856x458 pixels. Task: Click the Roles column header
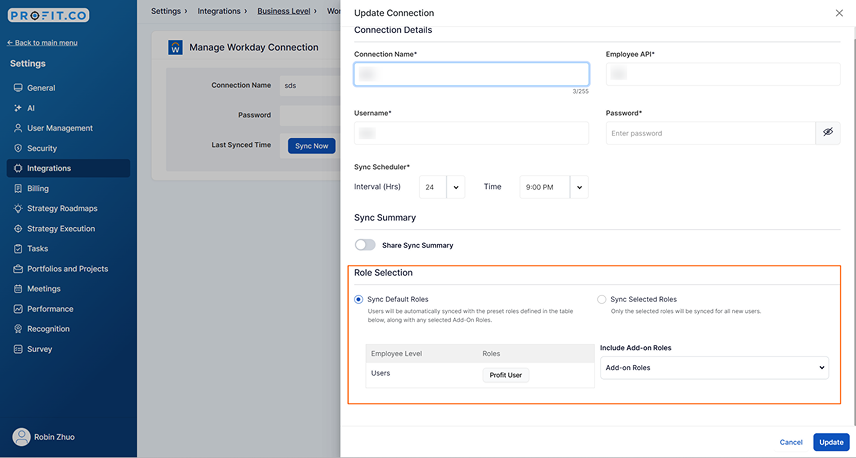[x=491, y=354]
